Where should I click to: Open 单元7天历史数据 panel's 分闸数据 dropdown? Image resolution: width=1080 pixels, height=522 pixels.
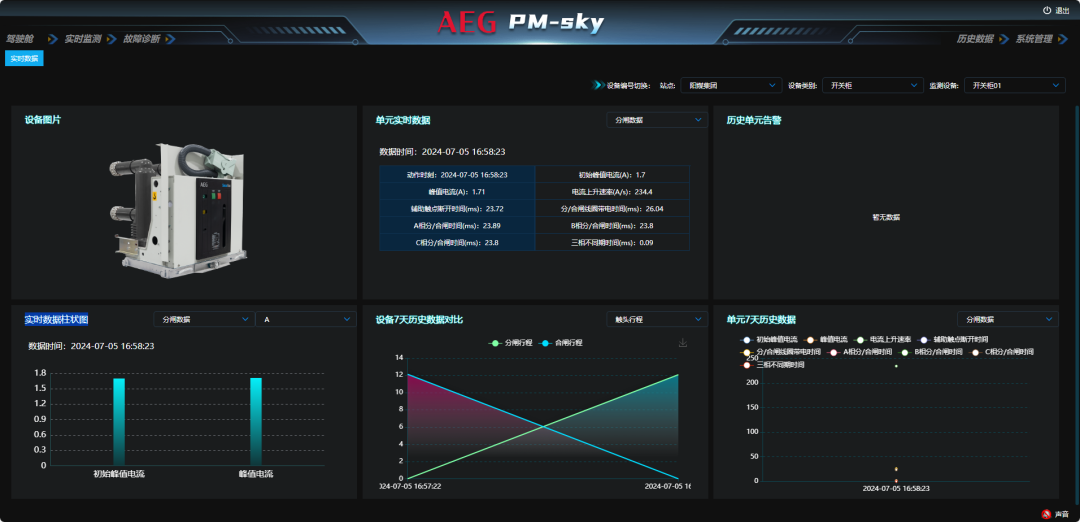coord(1008,320)
